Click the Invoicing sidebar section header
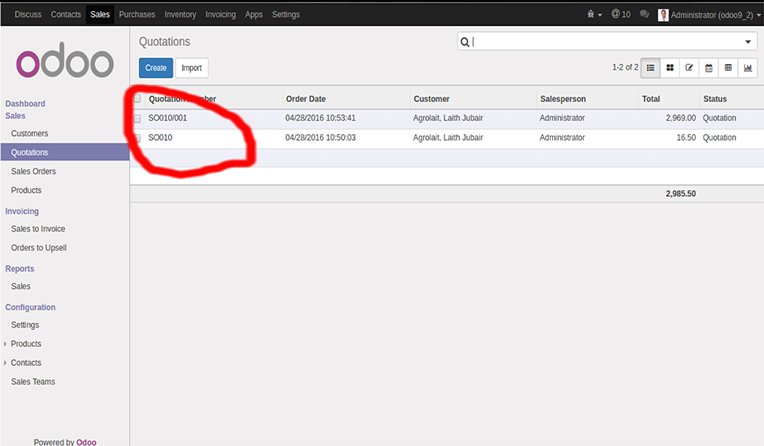Viewport: 764px width, 446px height. tap(22, 211)
